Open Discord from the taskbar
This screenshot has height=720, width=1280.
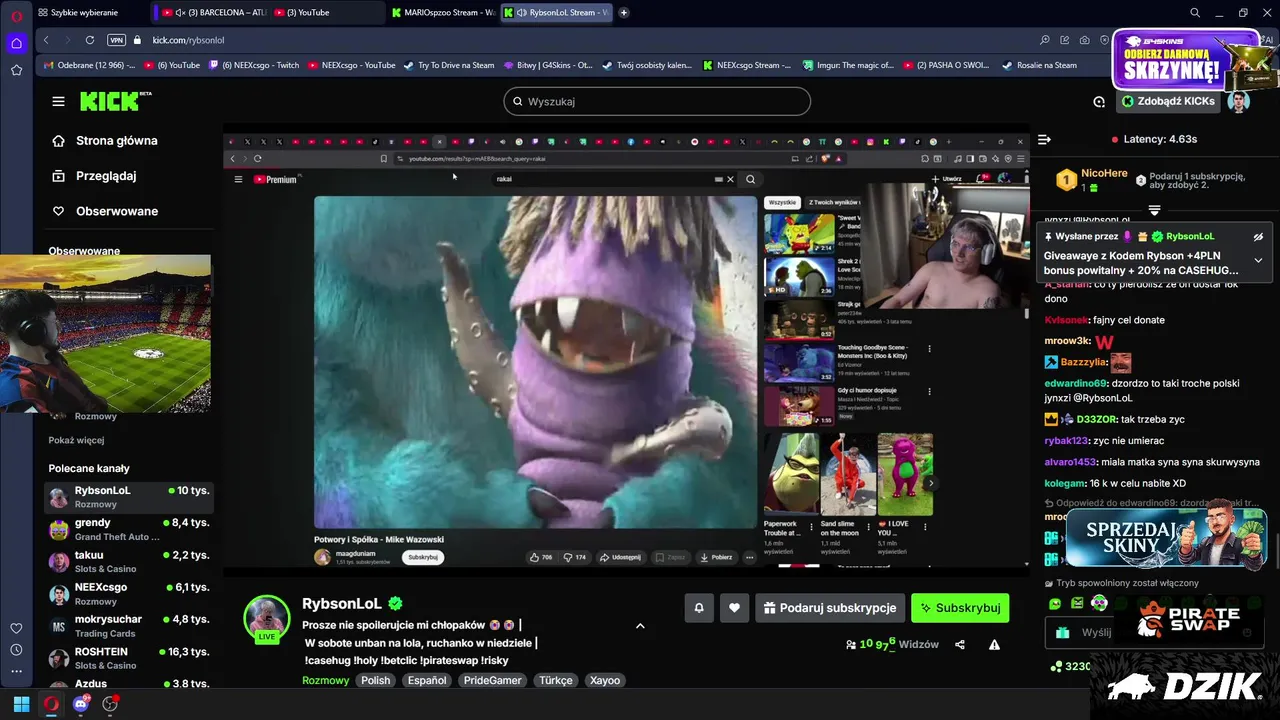tap(81, 704)
